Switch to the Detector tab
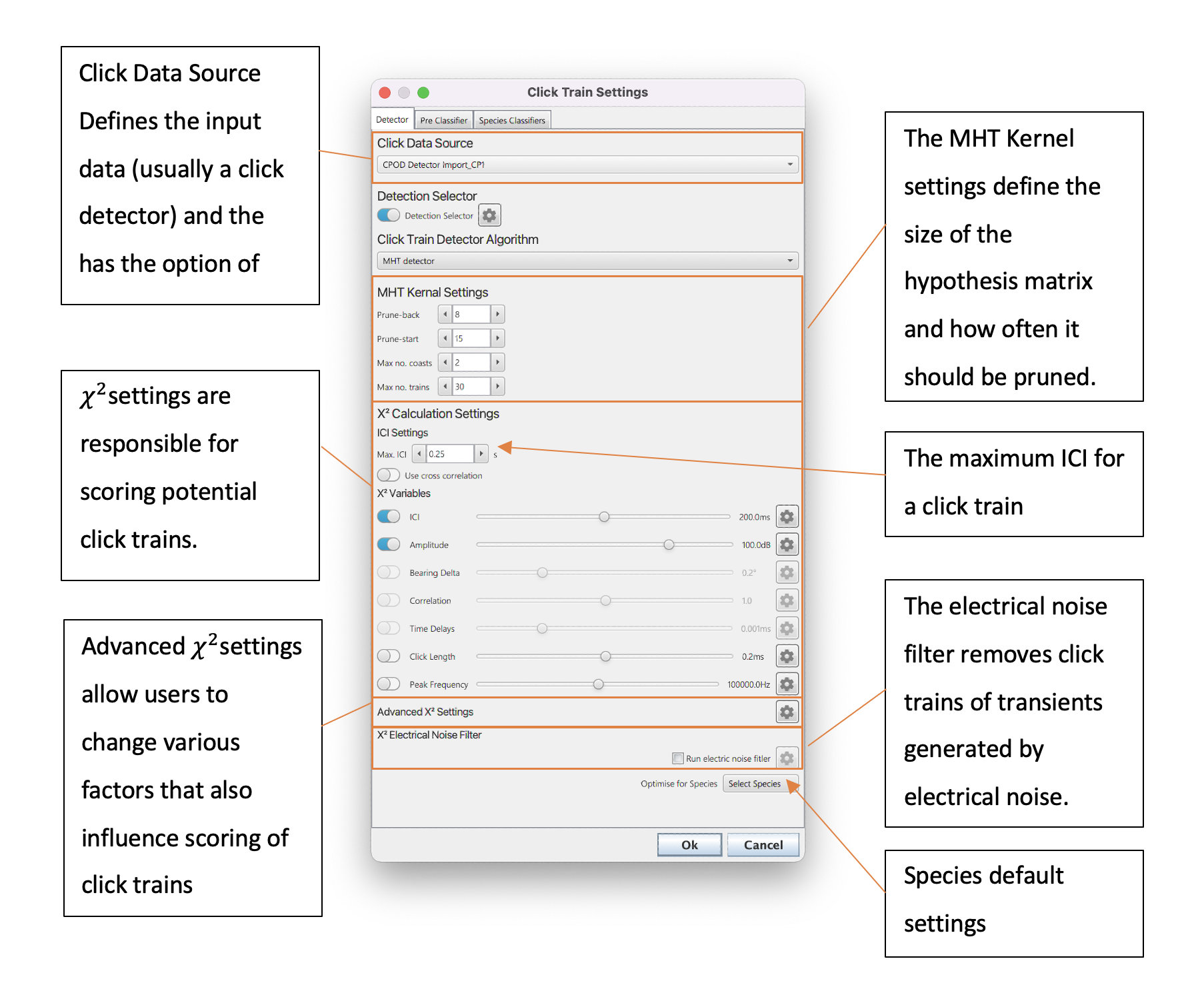This screenshot has height=985, width=1204. [392, 119]
